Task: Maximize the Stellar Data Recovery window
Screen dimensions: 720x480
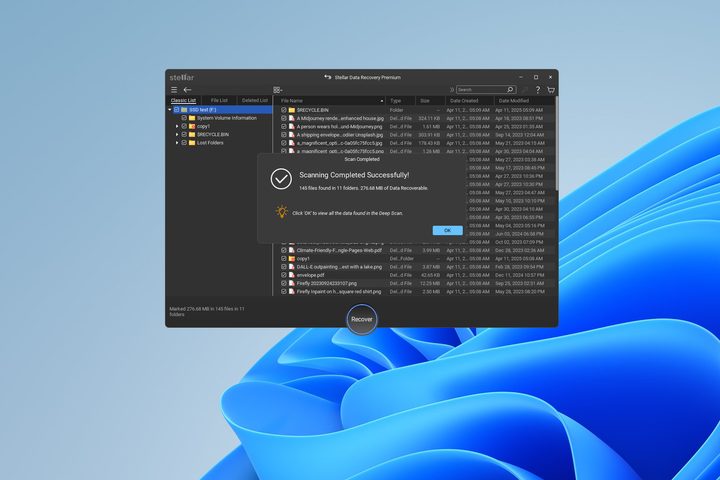Action: 536,77
